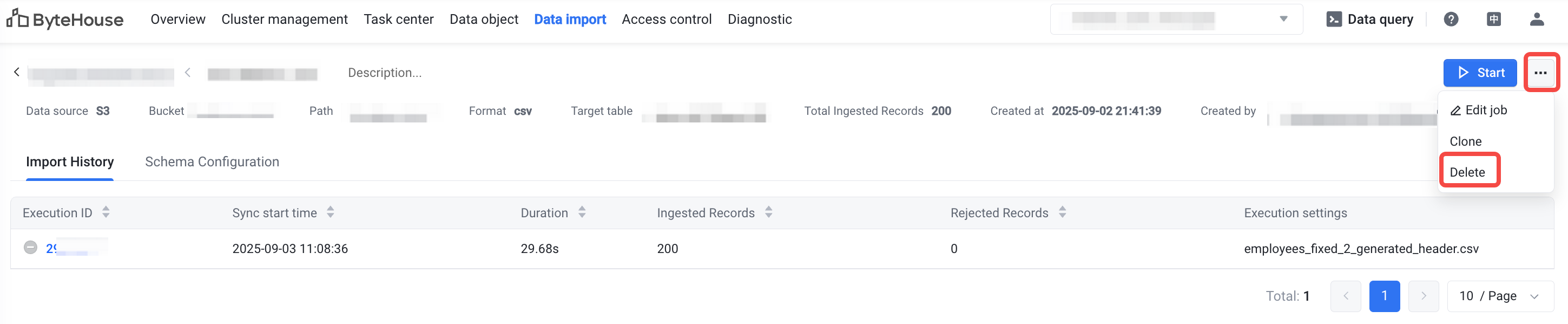Image resolution: width=1568 pixels, height=324 pixels.
Task: Select Delete from the dropdown menu
Action: point(1467,172)
